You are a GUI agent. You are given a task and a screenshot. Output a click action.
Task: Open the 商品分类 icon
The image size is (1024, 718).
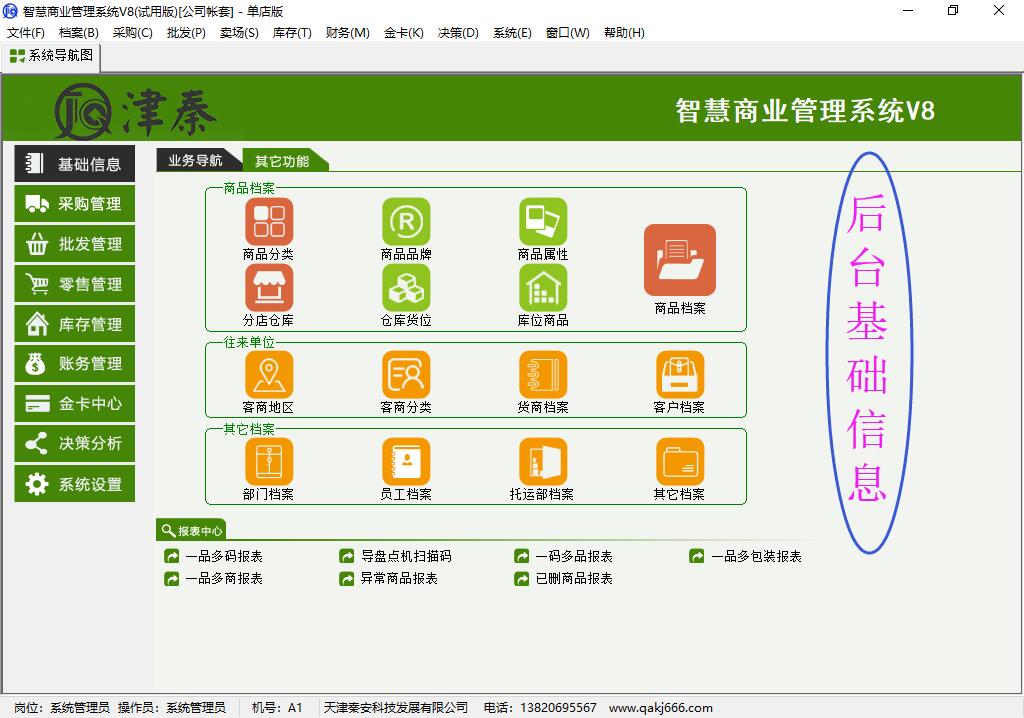pyautogui.click(x=268, y=222)
